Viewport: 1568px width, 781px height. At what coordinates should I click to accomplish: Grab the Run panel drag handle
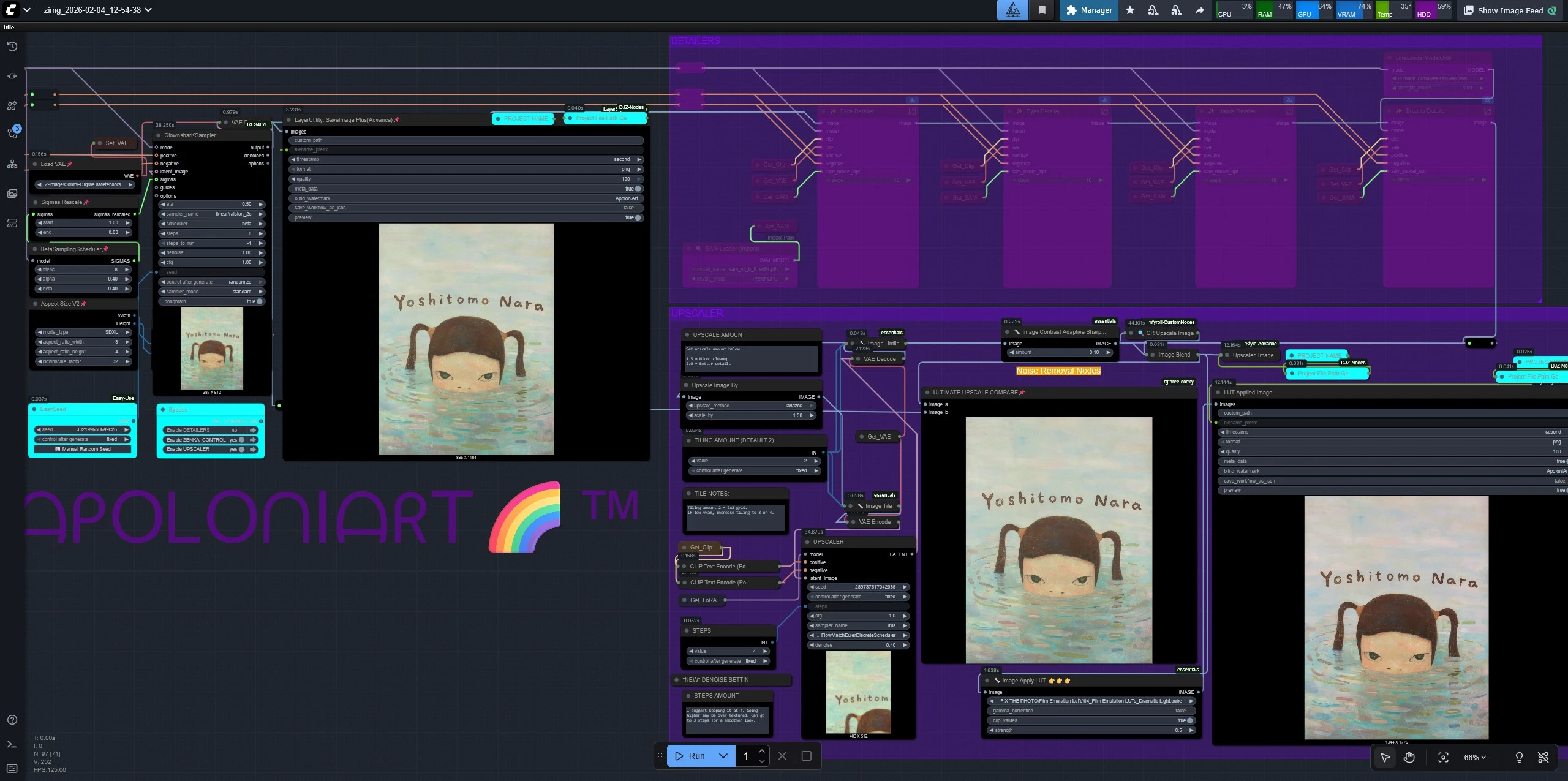tap(660, 756)
